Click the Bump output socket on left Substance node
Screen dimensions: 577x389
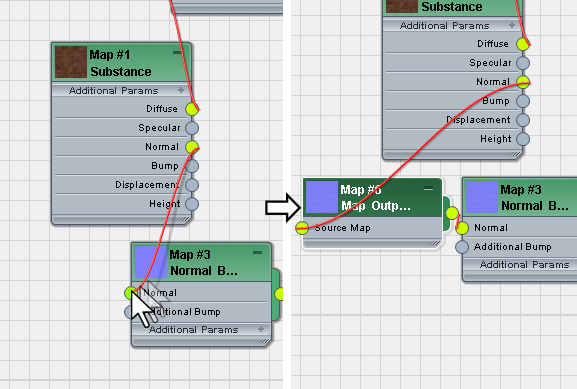(x=192, y=166)
